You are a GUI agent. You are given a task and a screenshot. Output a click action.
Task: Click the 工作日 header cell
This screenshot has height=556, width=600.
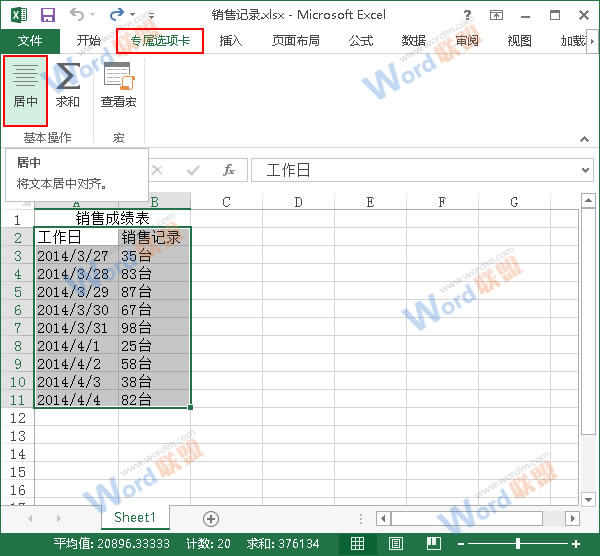(x=77, y=237)
